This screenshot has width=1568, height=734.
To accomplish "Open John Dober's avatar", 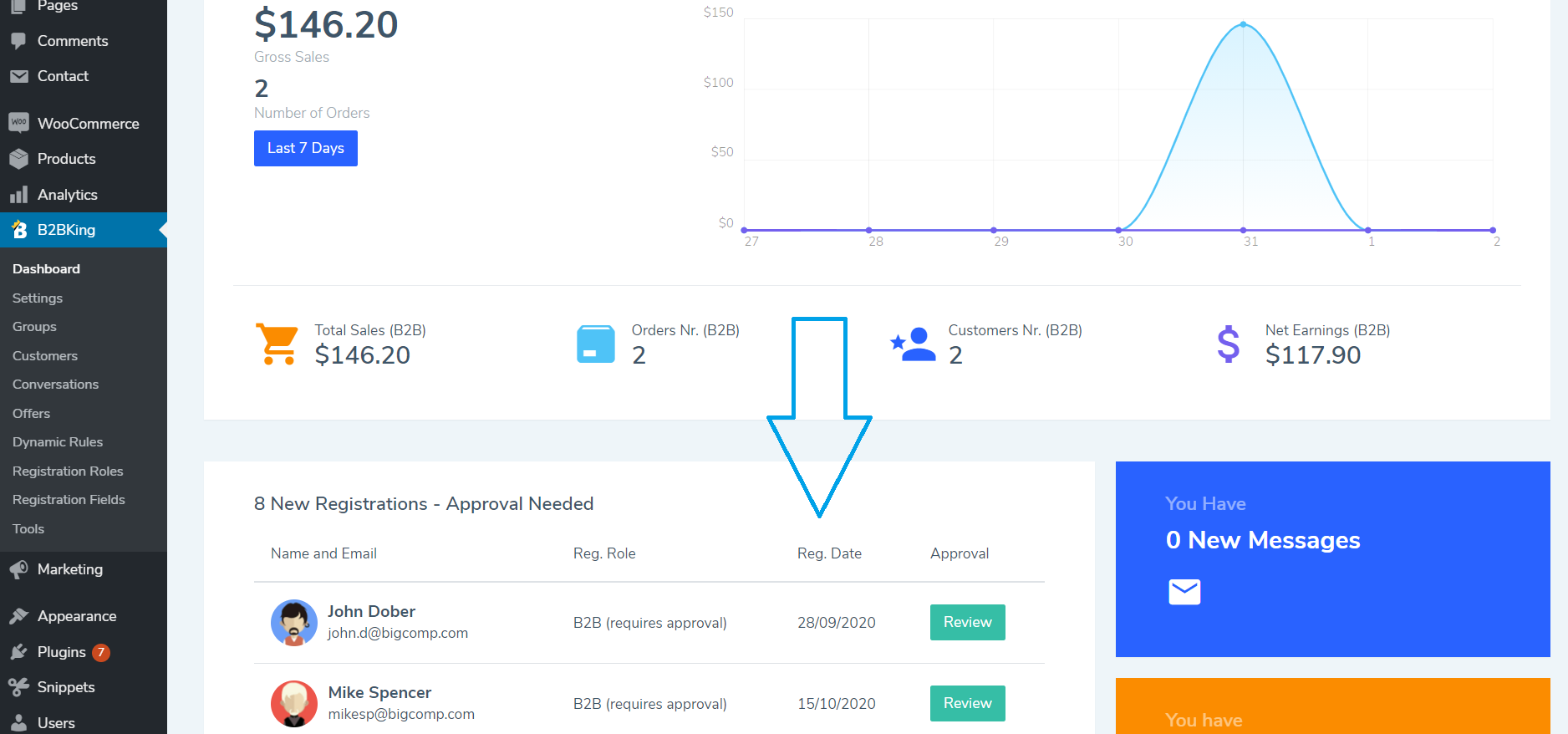I will (x=294, y=623).
